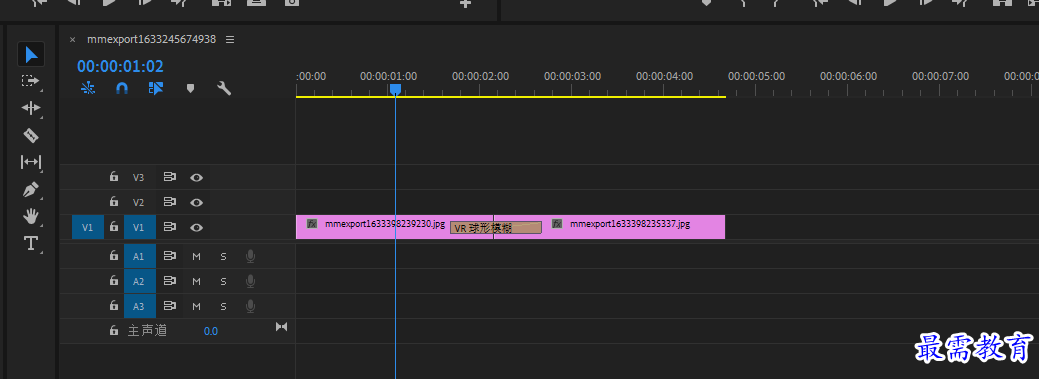Toggle the A2 track lock
This screenshot has height=379, width=1039.
(114, 280)
